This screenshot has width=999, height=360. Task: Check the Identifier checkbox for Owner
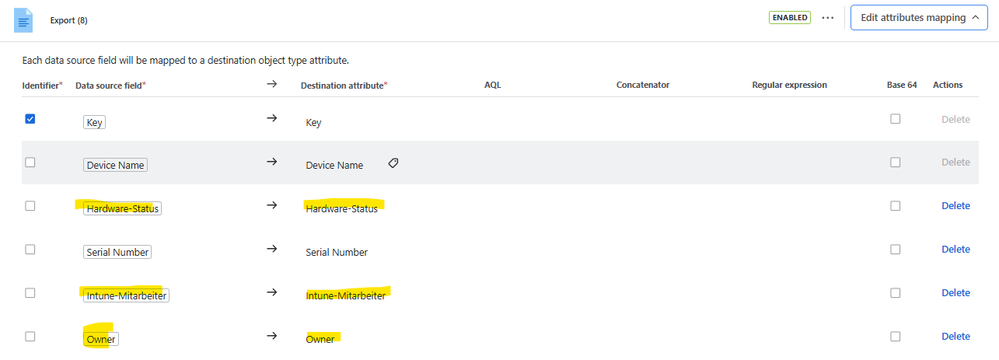(x=30, y=336)
